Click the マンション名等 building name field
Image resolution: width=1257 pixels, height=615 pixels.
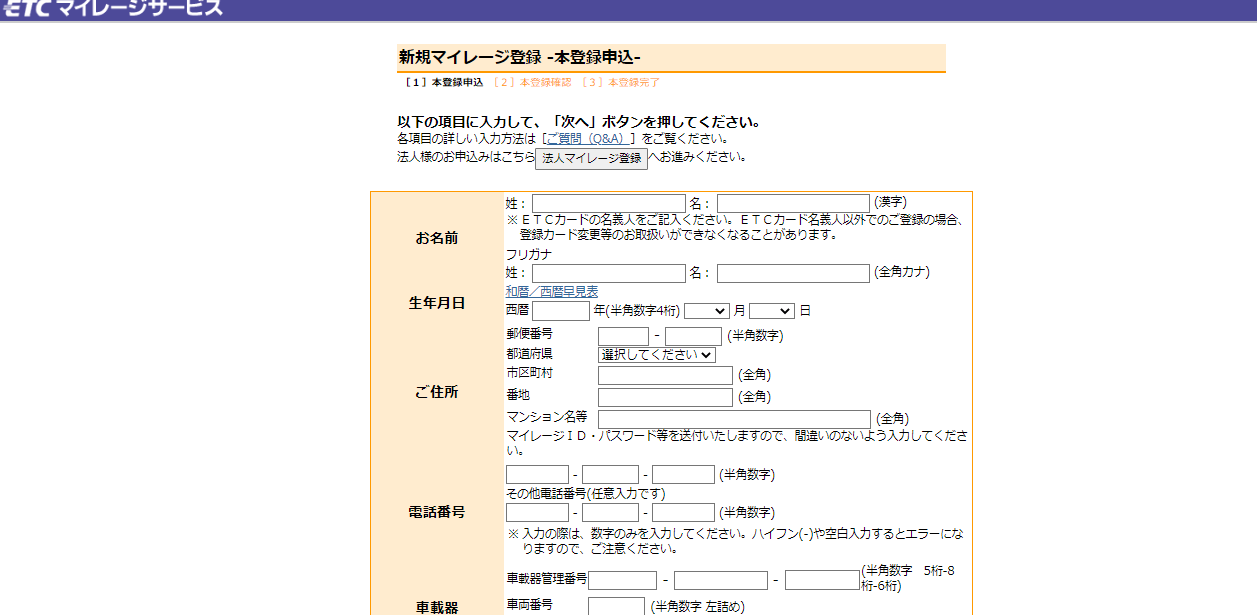point(734,419)
